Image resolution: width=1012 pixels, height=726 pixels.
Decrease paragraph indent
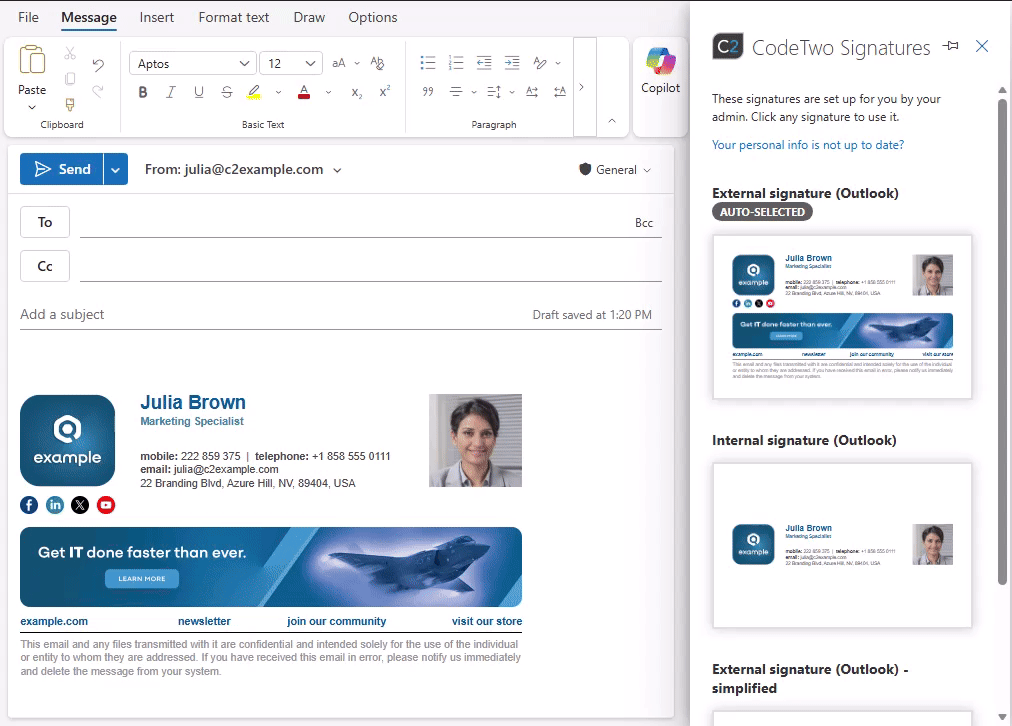[x=483, y=63]
